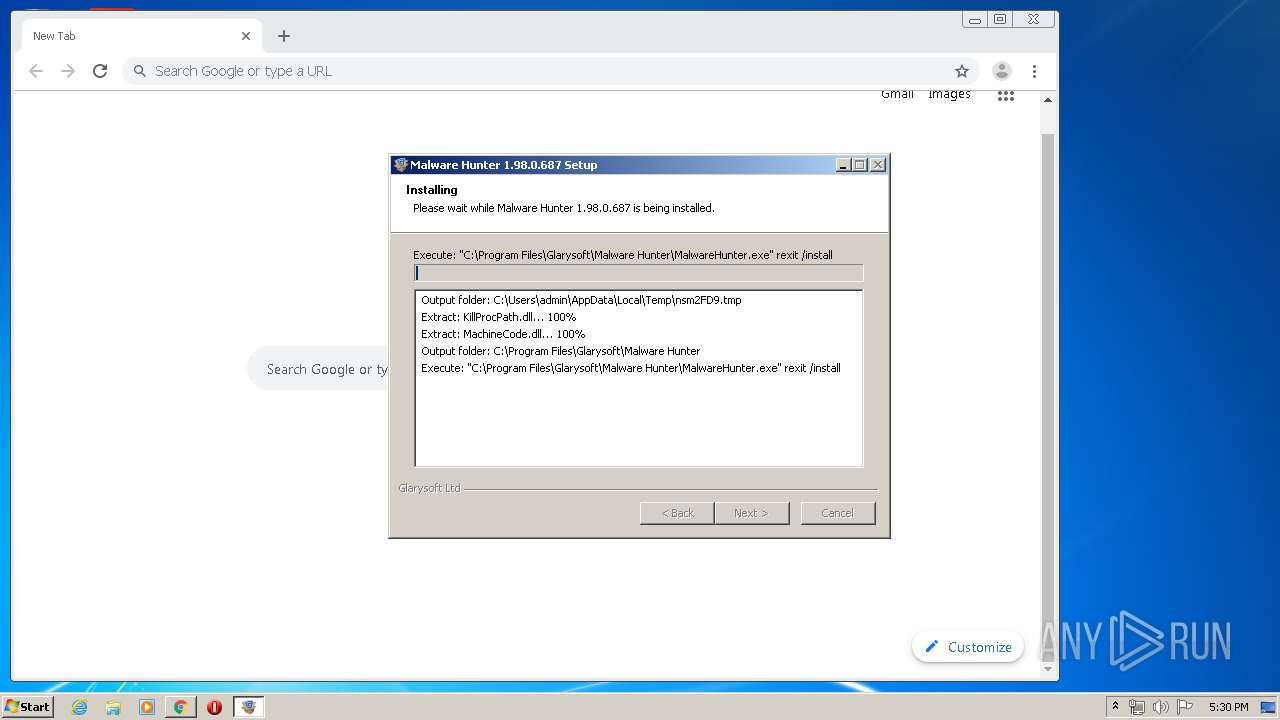Select the 'Extract: KillProcPath.dll... 100%' log line
The height and width of the screenshot is (720, 1280).
(x=498, y=317)
